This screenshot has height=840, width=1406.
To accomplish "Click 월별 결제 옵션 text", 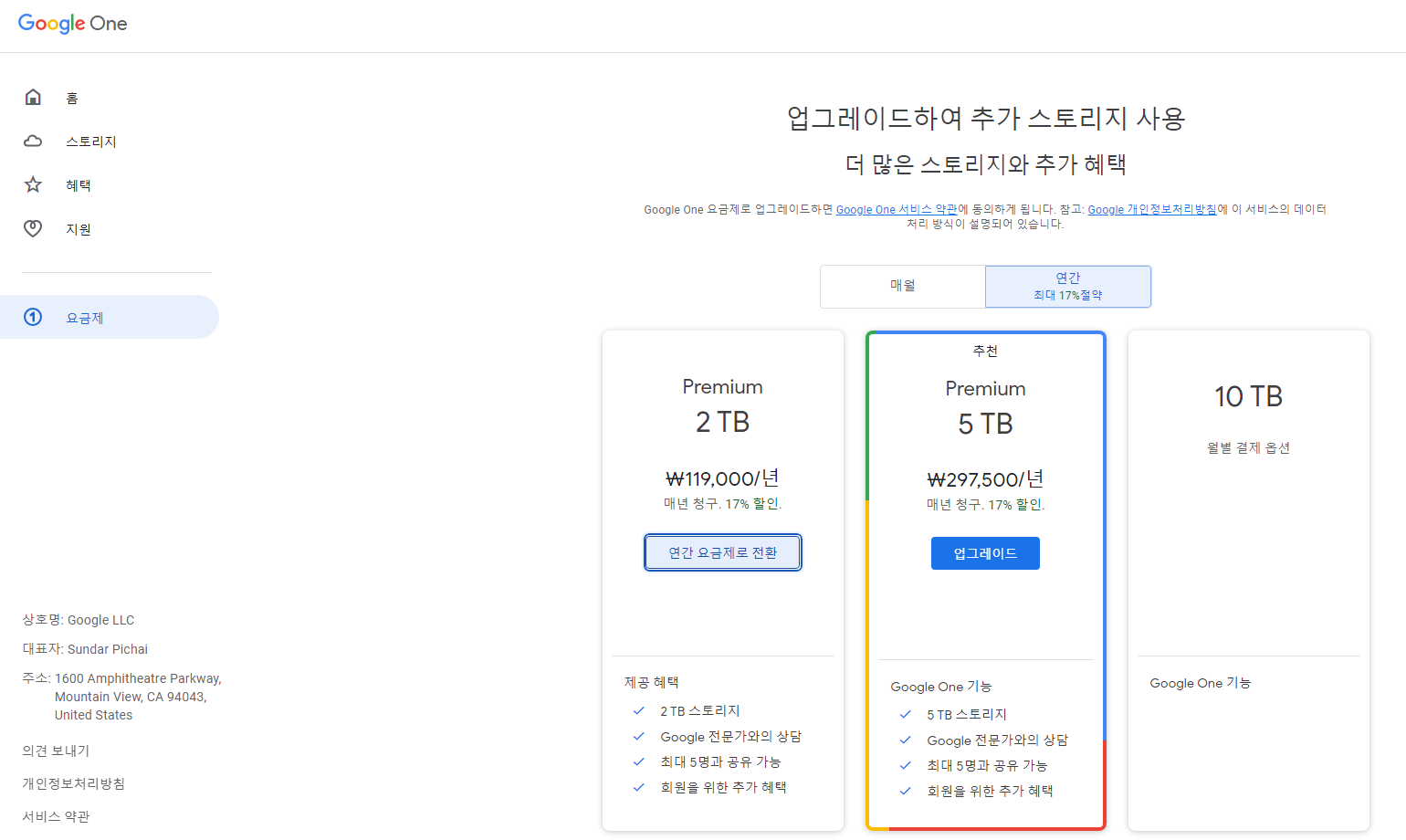I will pyautogui.click(x=1249, y=447).
